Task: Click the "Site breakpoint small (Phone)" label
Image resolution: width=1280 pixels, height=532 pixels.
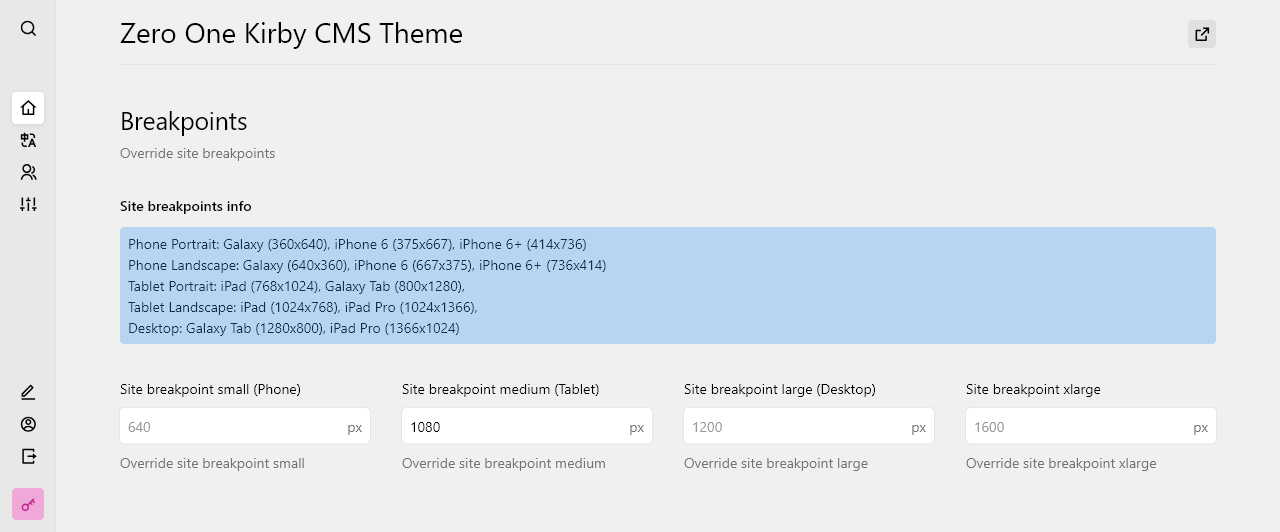Action: click(x=210, y=389)
